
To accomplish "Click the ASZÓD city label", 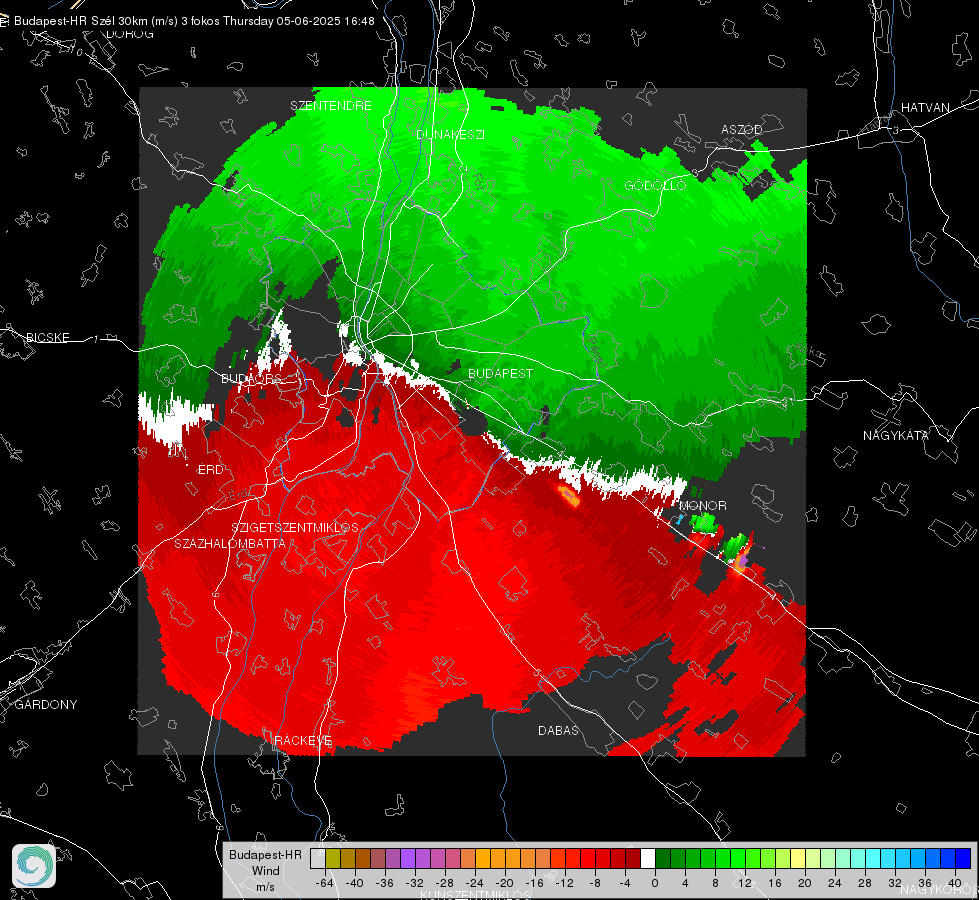I will coord(742,130).
